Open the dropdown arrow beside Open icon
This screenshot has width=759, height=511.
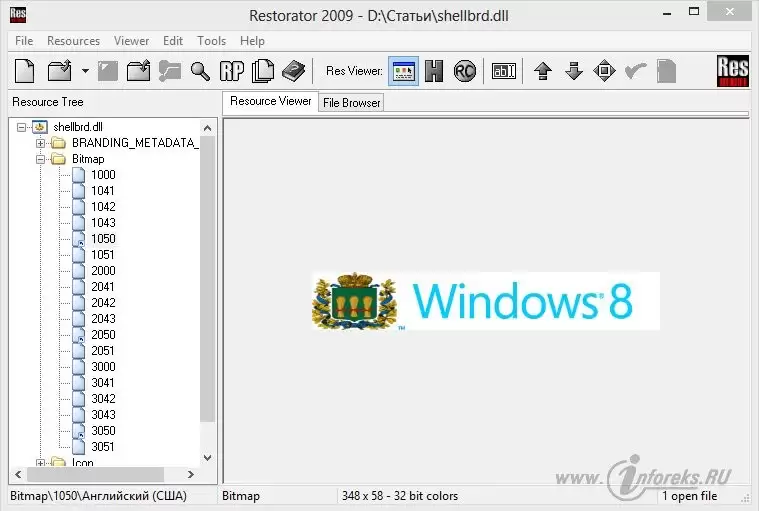click(x=85, y=71)
